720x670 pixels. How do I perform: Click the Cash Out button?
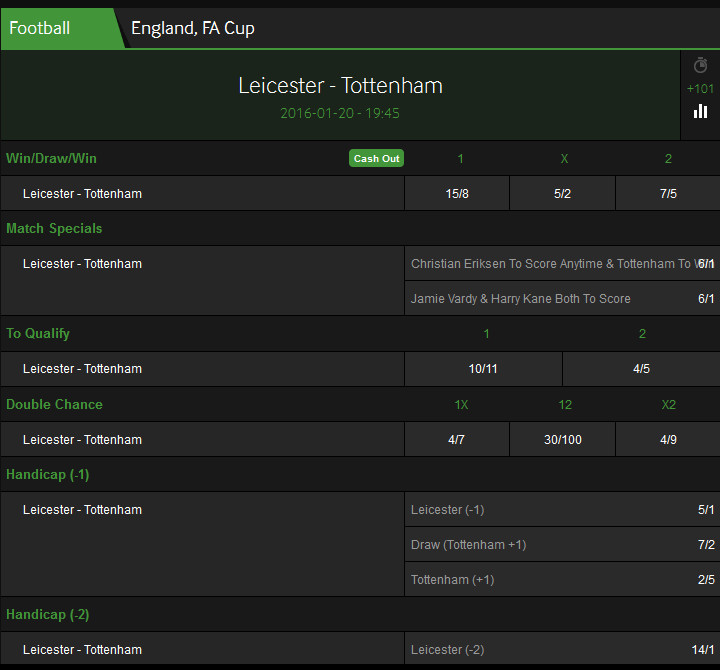(x=376, y=158)
